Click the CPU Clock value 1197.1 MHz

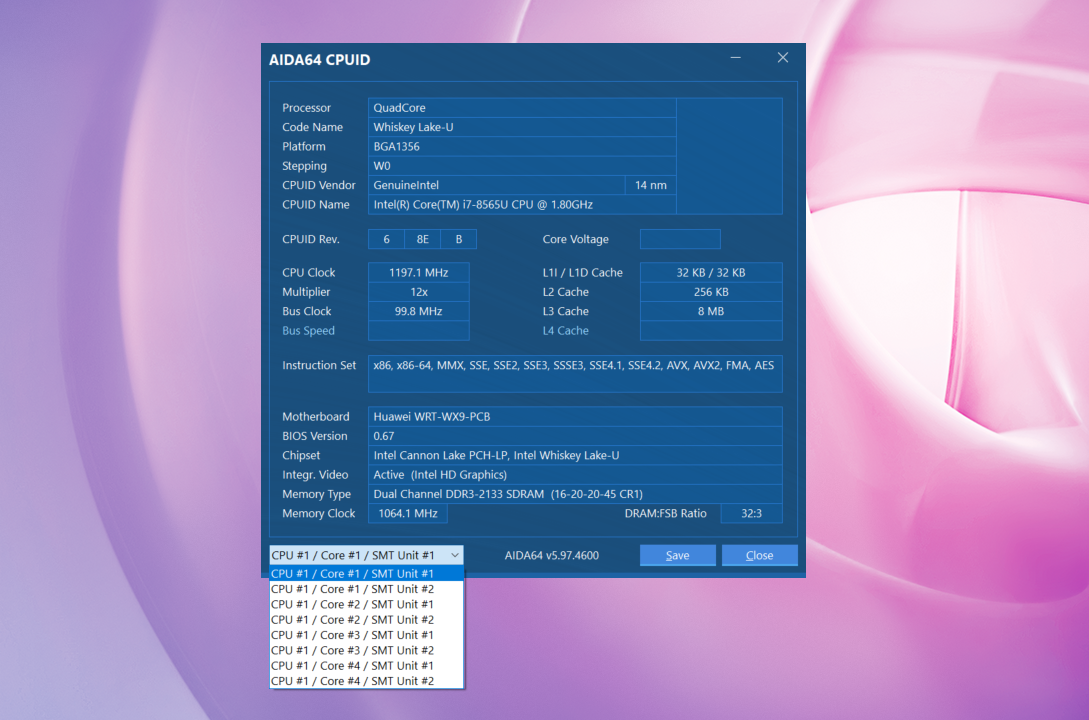click(418, 273)
